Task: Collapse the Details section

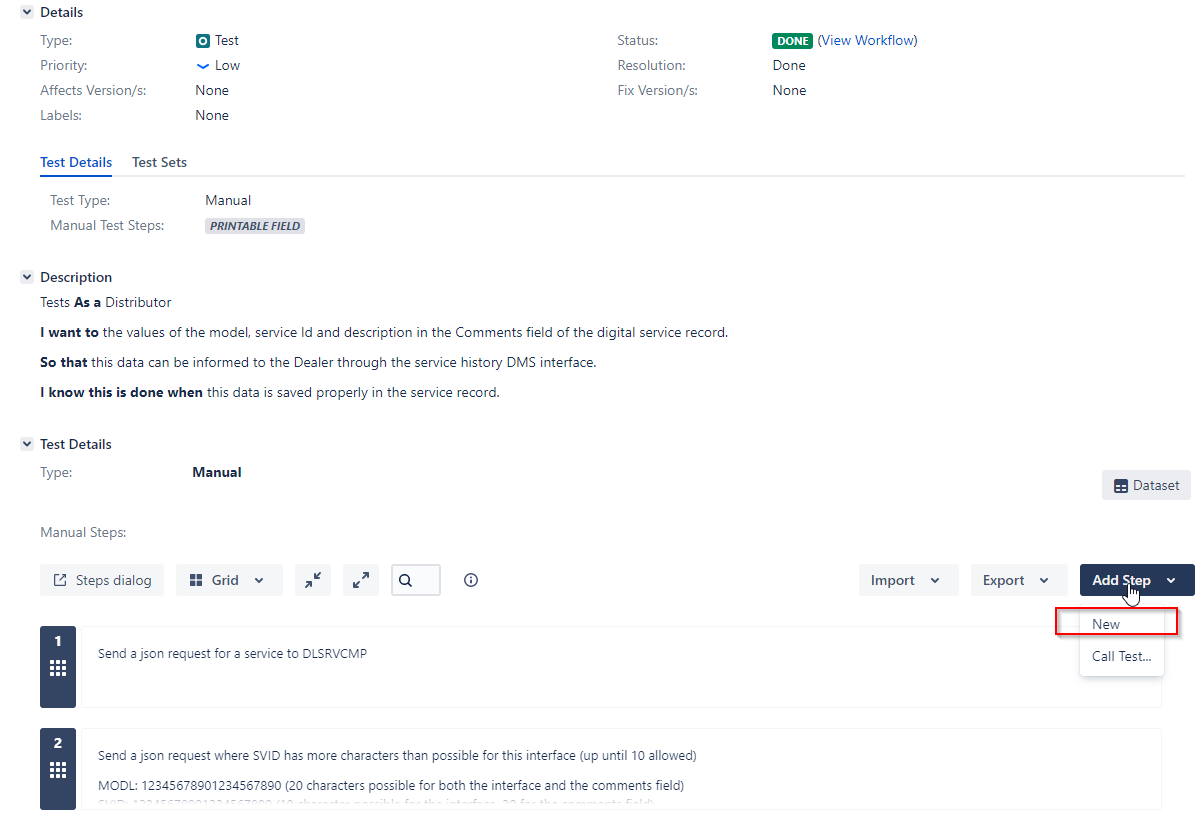Action: [x=27, y=13]
